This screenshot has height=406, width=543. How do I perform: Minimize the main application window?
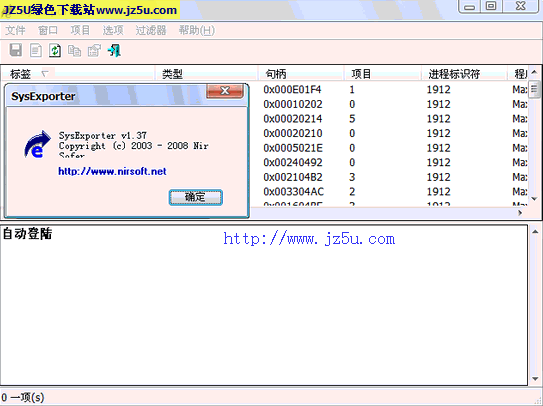pos(469,6)
